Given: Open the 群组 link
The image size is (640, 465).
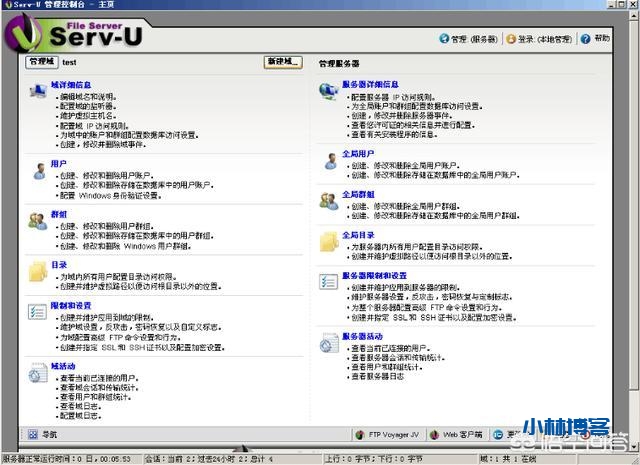Looking at the screenshot, I should [59, 214].
